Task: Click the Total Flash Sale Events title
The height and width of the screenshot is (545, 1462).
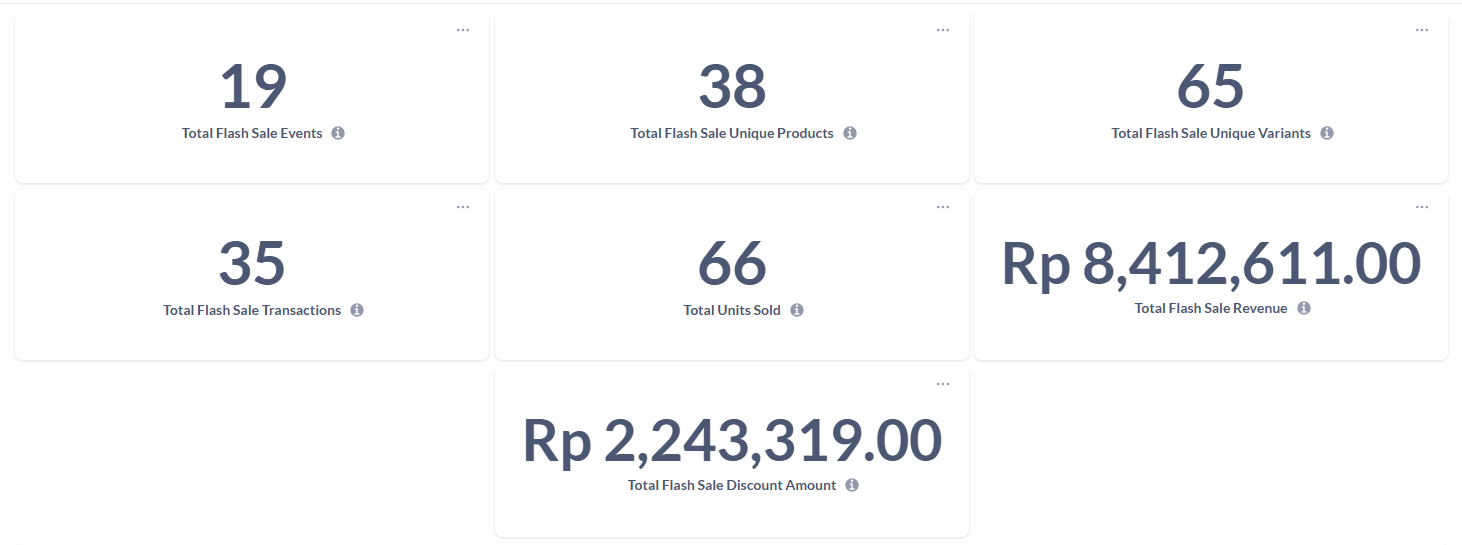Action: click(x=252, y=133)
